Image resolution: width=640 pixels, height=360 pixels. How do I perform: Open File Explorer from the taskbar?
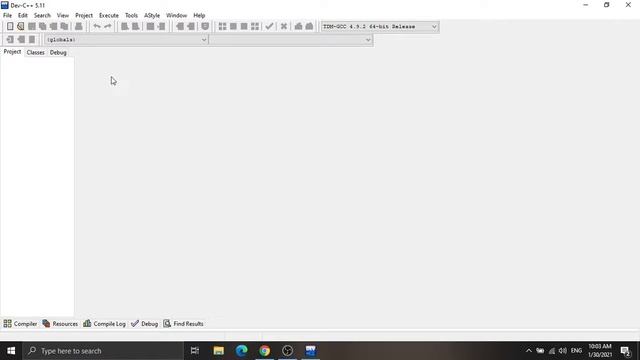(x=219, y=351)
